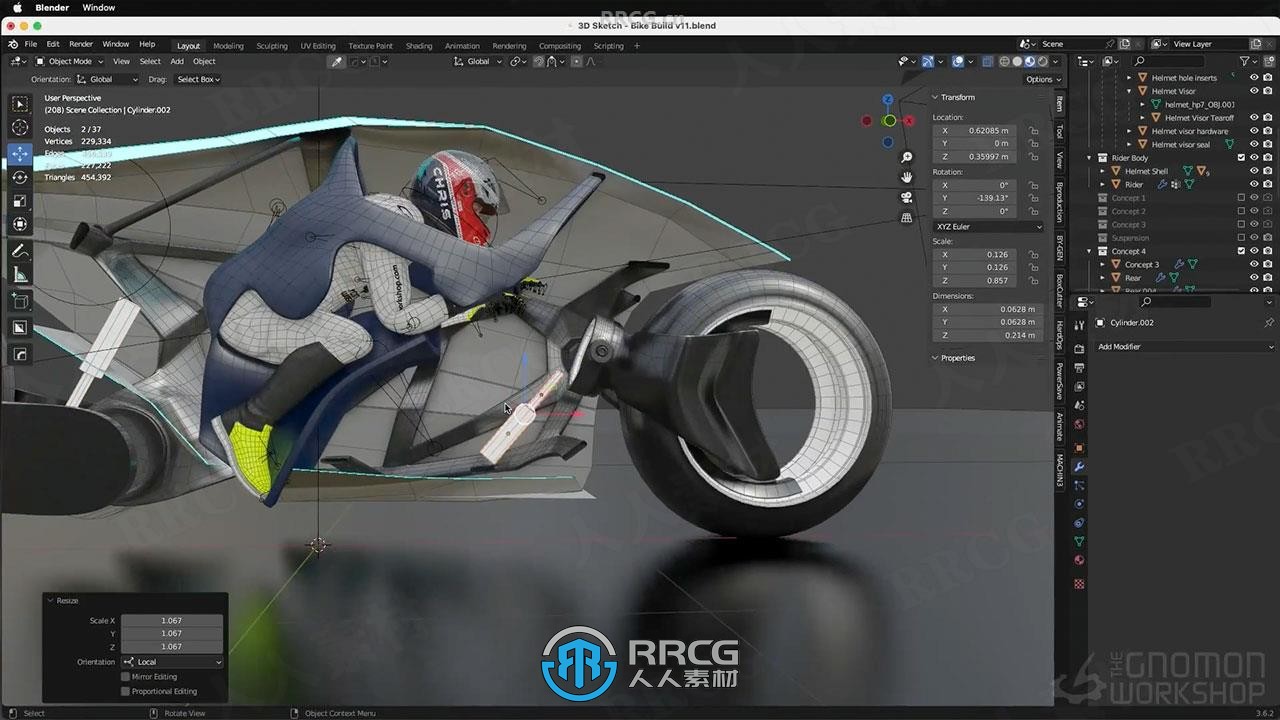Switch to the Shading workspace tab
This screenshot has height=720, width=1280.
[419, 46]
